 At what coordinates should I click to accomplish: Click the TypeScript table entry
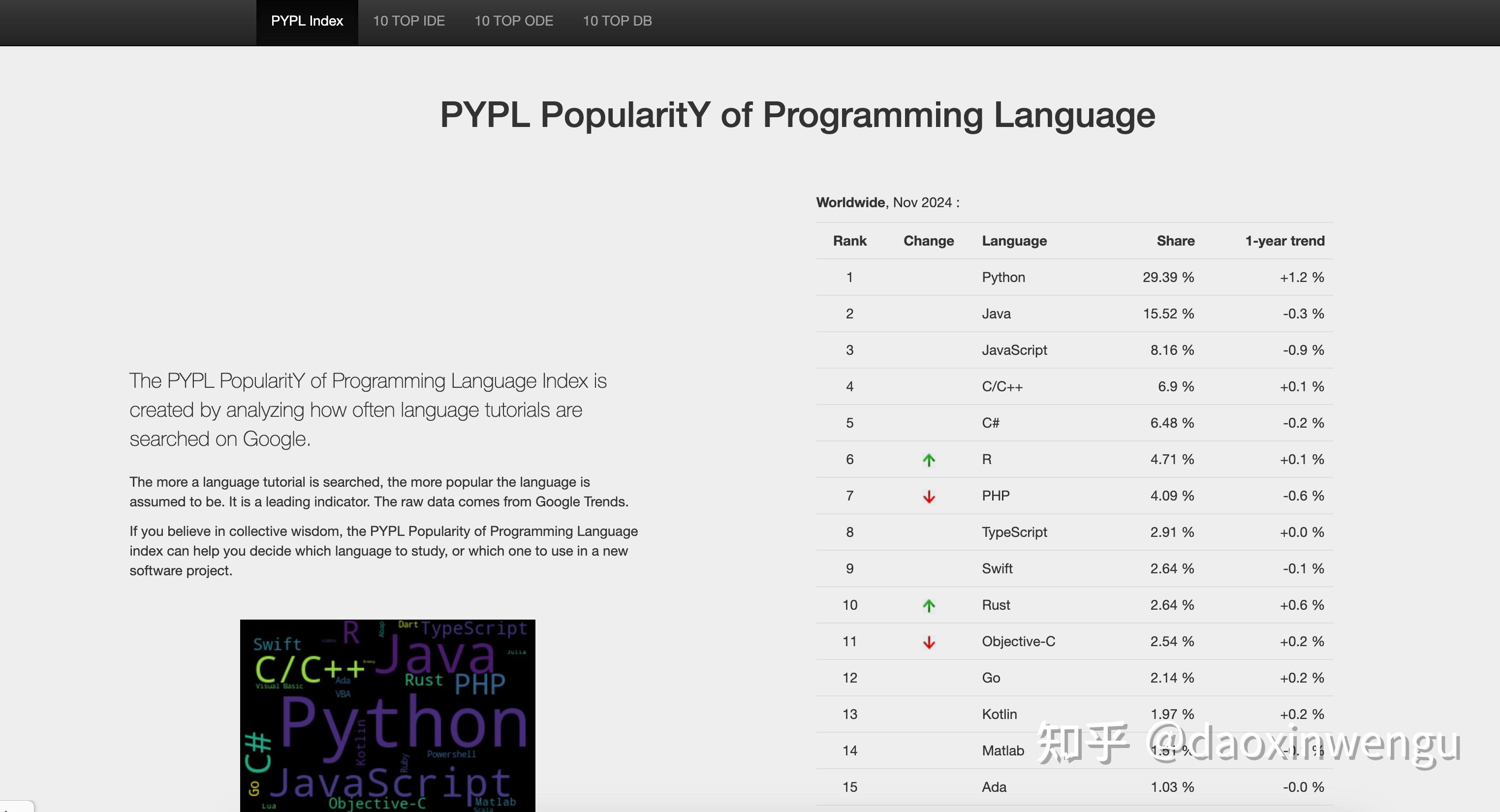click(1014, 532)
